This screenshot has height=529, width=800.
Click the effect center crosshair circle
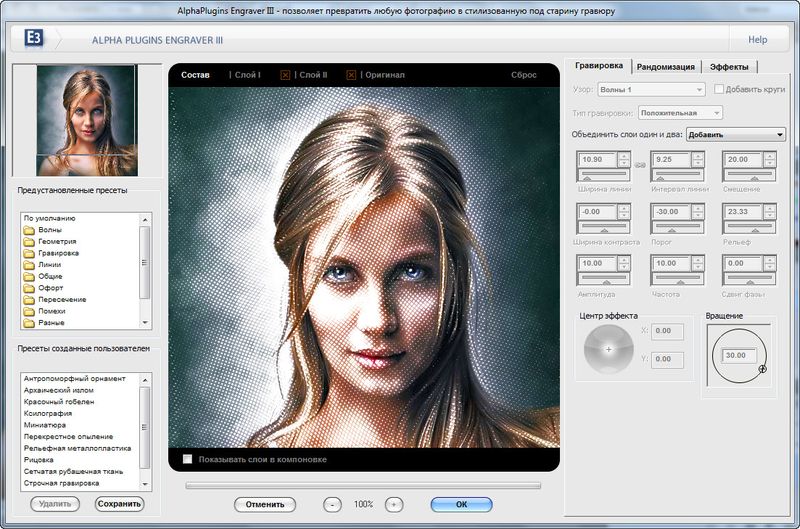[x=608, y=349]
